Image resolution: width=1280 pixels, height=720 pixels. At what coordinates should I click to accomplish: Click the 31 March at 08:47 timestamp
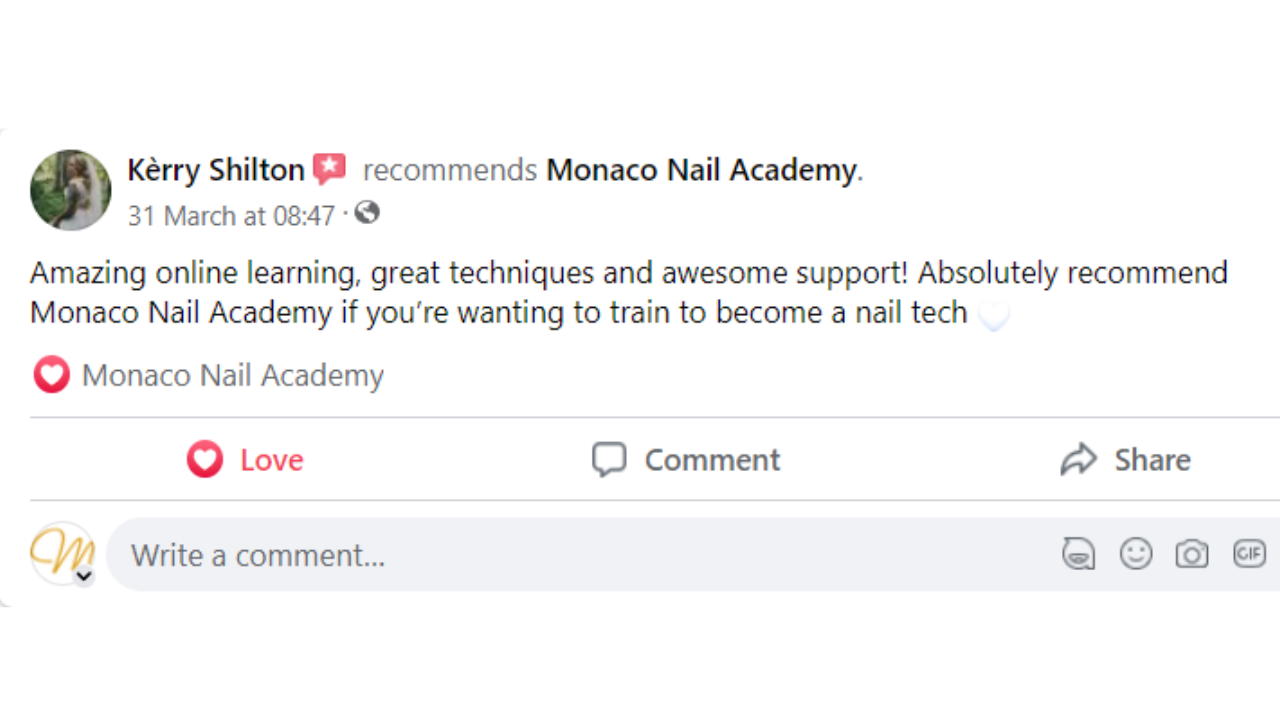tap(231, 215)
